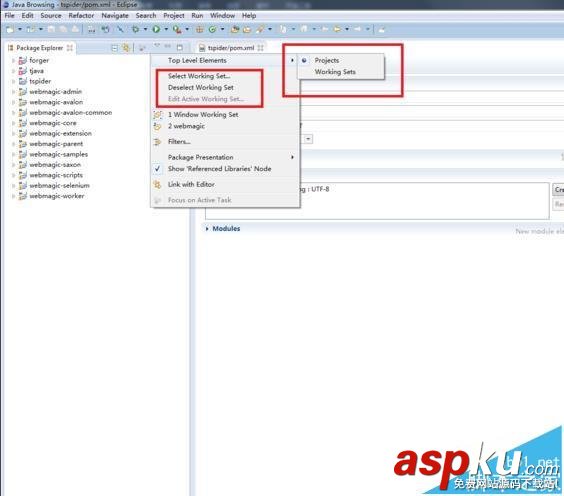Open the Package Explorer view menu triangle

(x=157, y=46)
